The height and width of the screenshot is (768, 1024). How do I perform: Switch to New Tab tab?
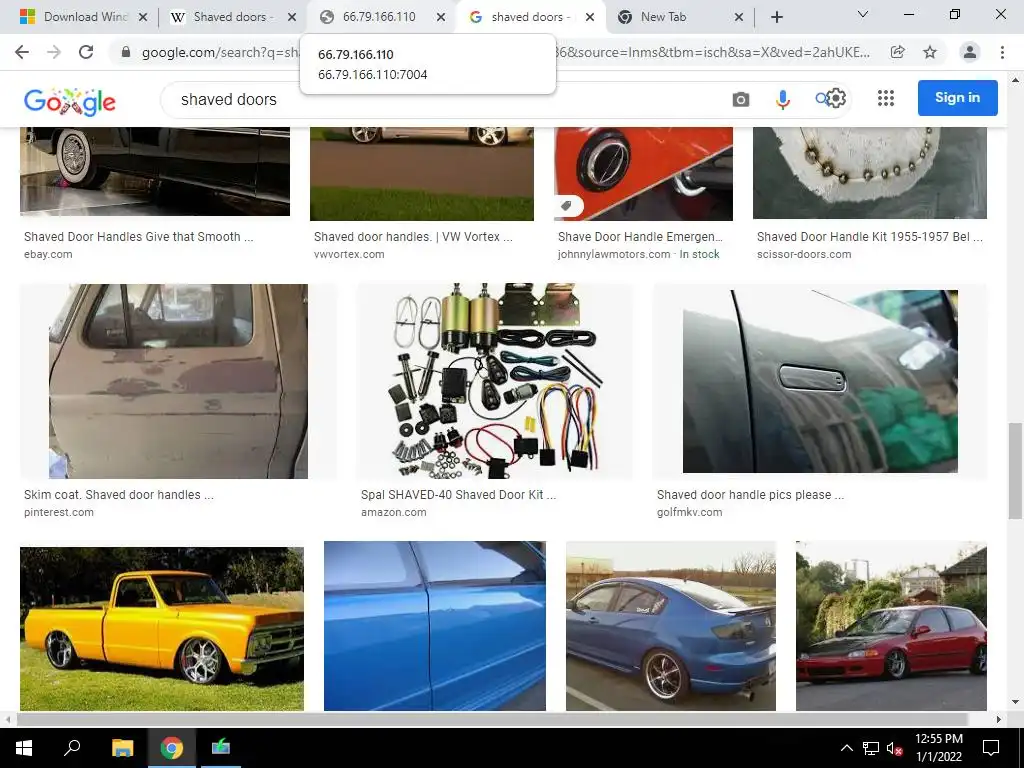[677, 17]
